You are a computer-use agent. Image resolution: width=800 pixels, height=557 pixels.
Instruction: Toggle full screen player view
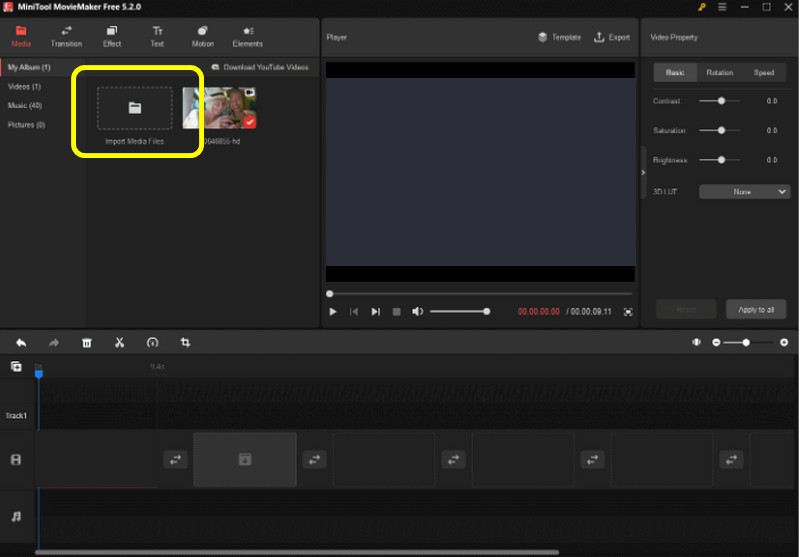[x=628, y=312]
